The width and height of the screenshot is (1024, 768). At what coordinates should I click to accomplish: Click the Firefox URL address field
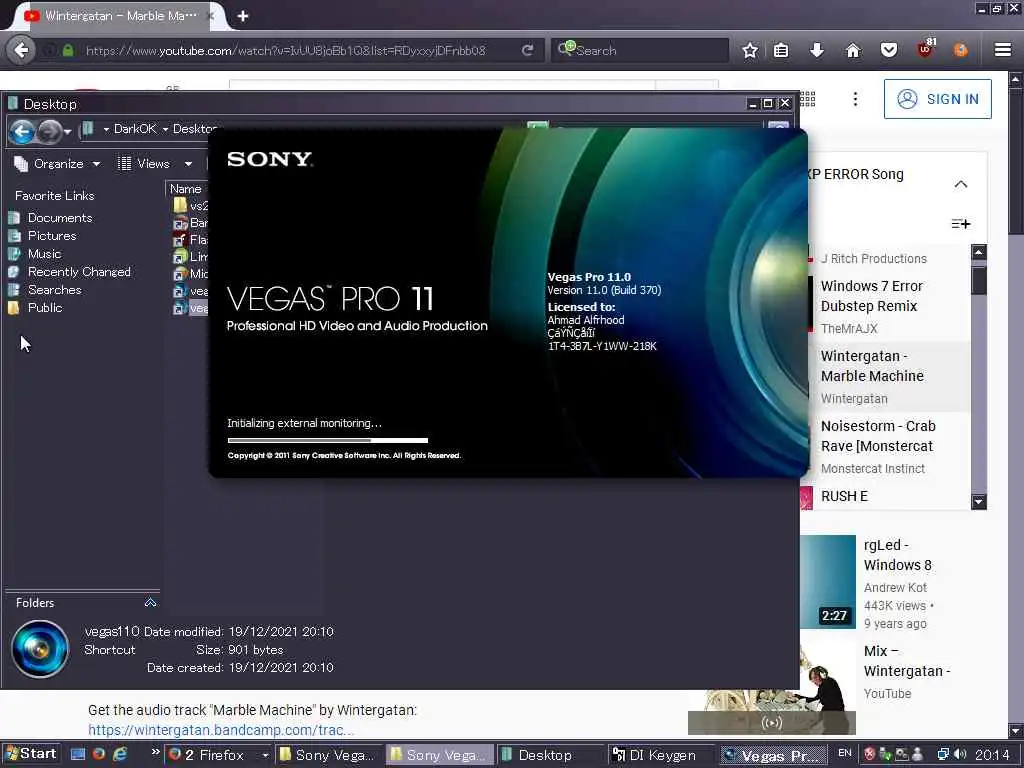coord(285,50)
